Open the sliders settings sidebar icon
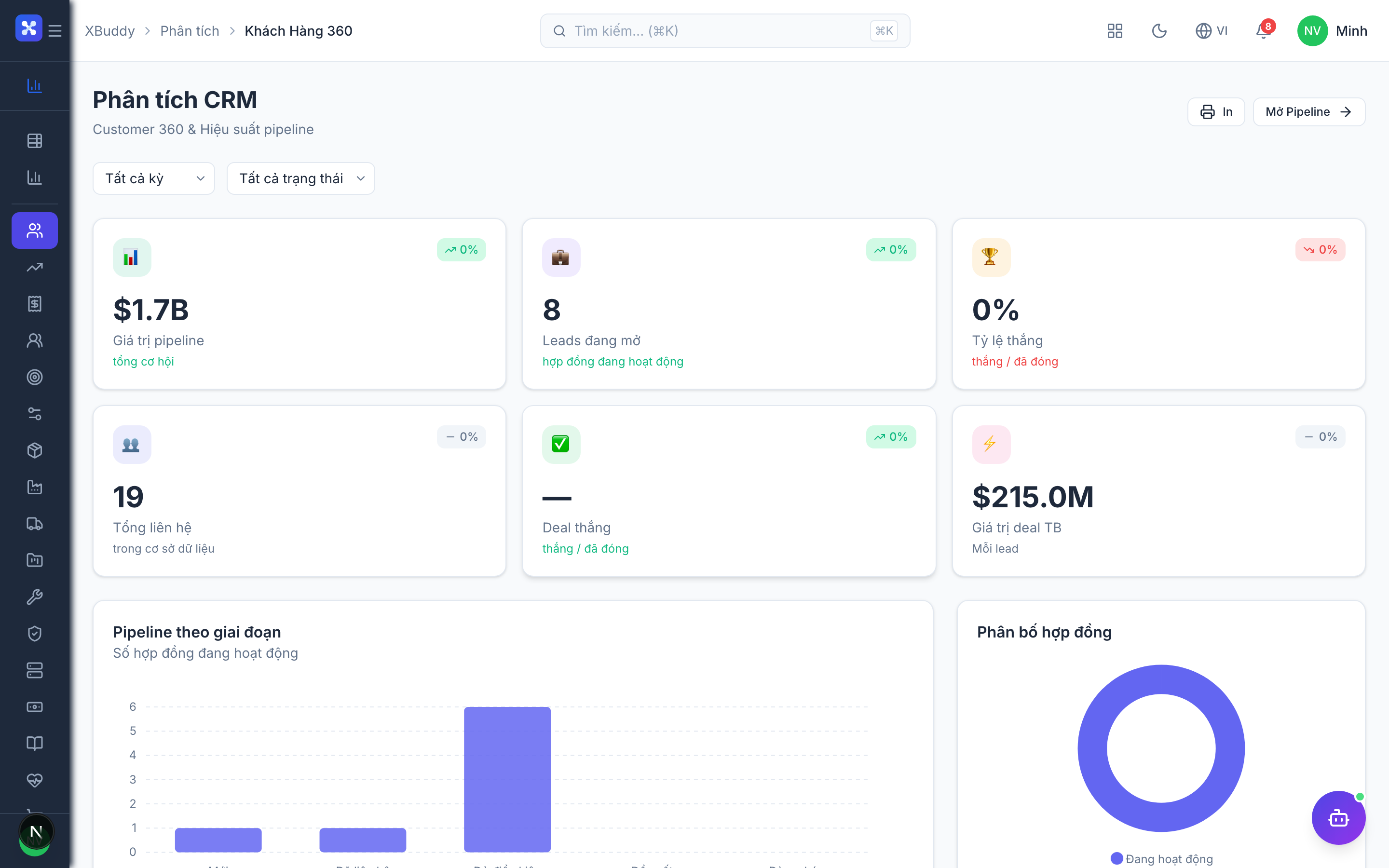 coord(34,414)
